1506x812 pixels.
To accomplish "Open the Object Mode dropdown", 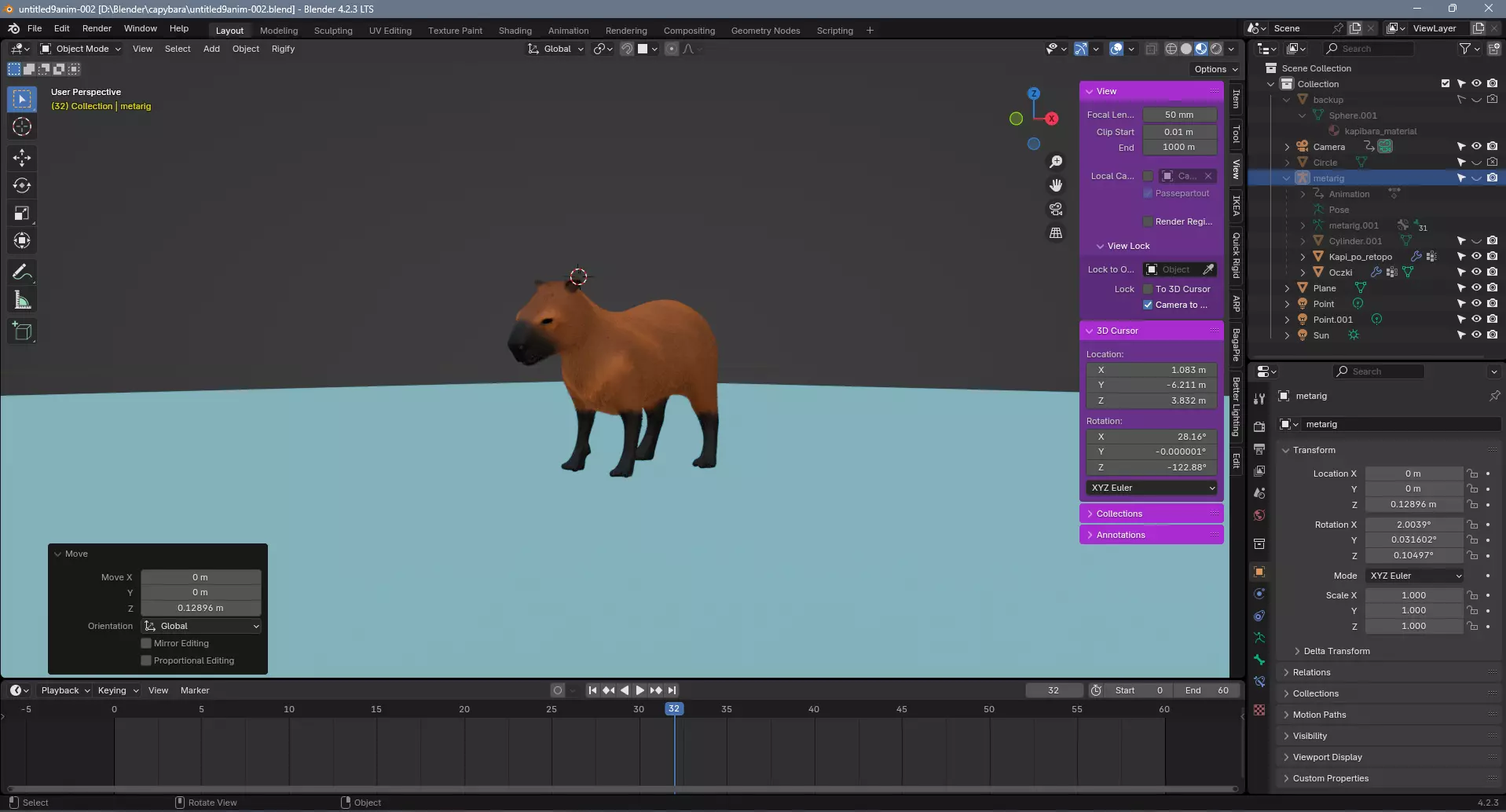I will click(81, 49).
